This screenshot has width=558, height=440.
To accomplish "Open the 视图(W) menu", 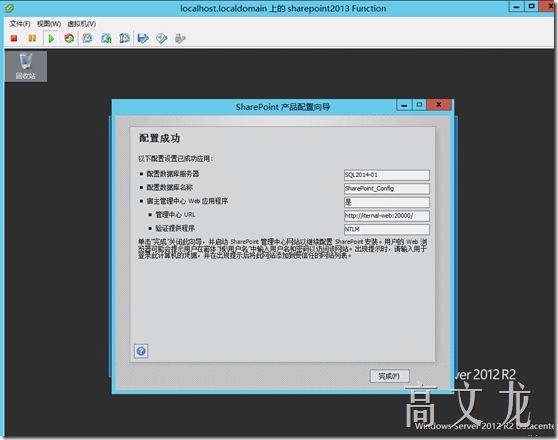I will (x=49, y=24).
